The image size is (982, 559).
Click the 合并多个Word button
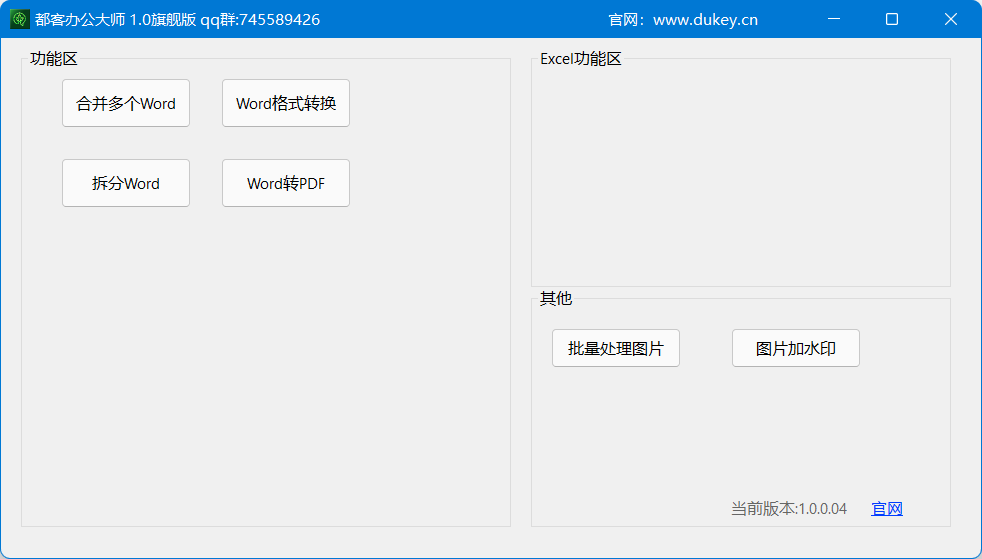pos(126,103)
